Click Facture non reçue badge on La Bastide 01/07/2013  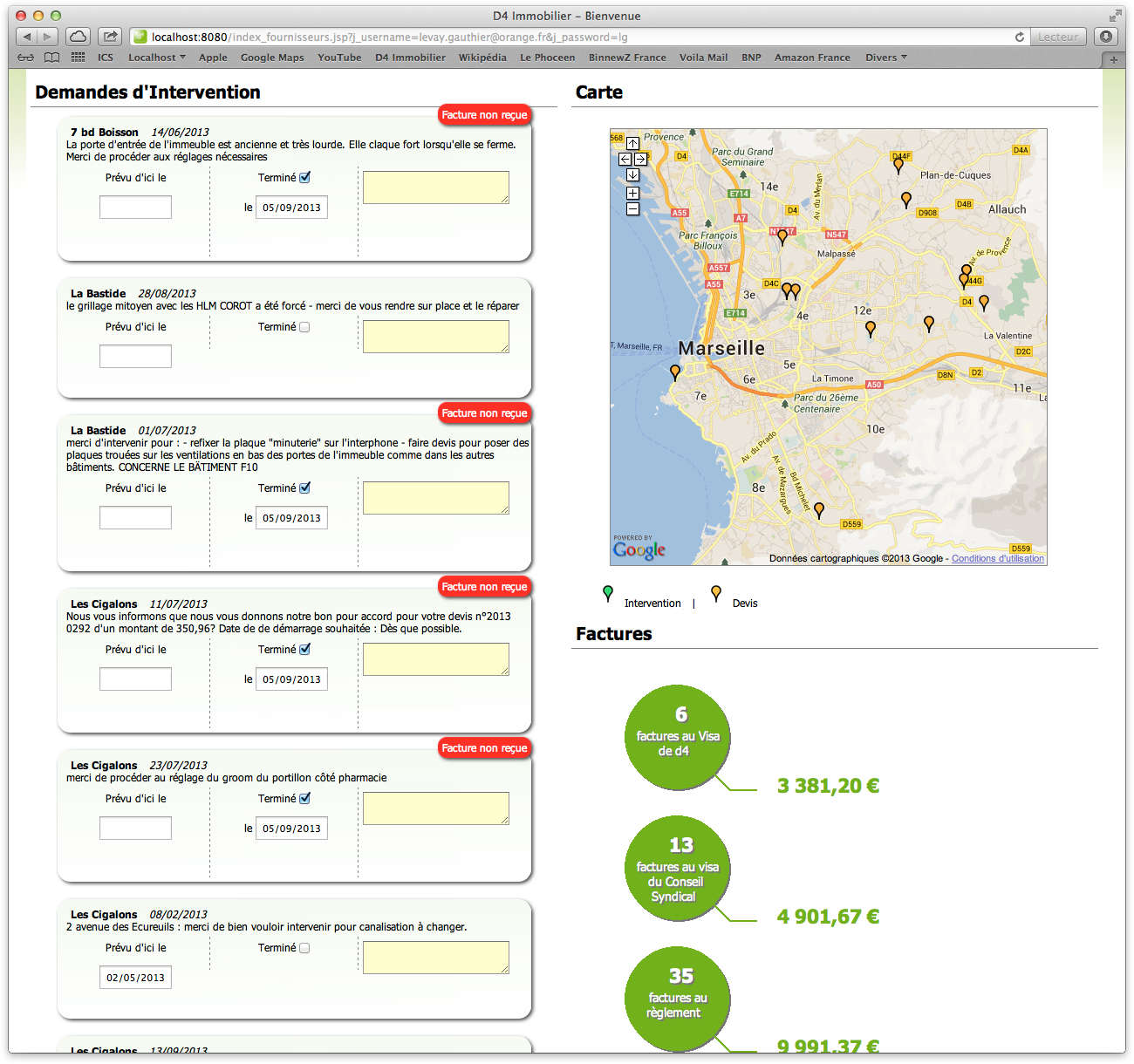(x=484, y=413)
